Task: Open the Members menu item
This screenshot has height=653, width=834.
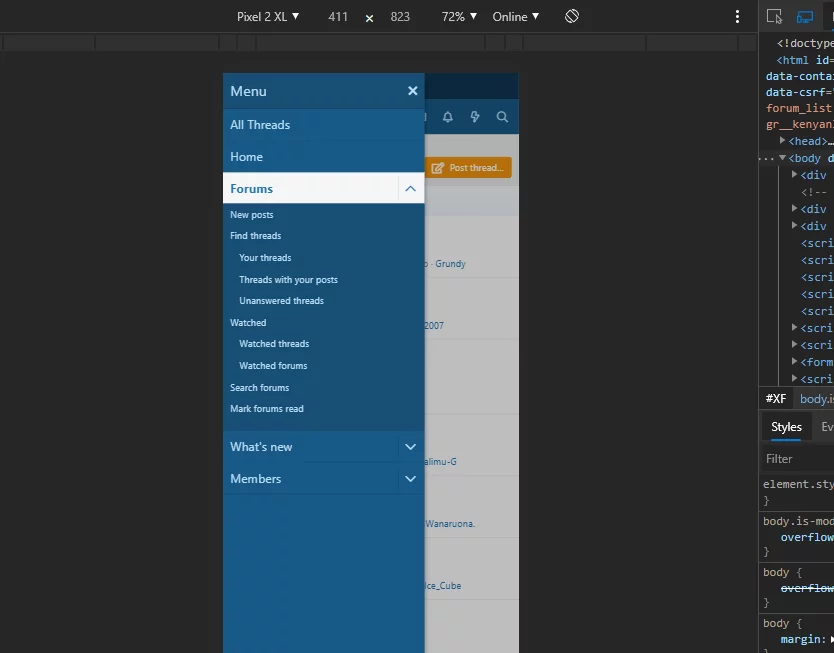Action: [311, 479]
